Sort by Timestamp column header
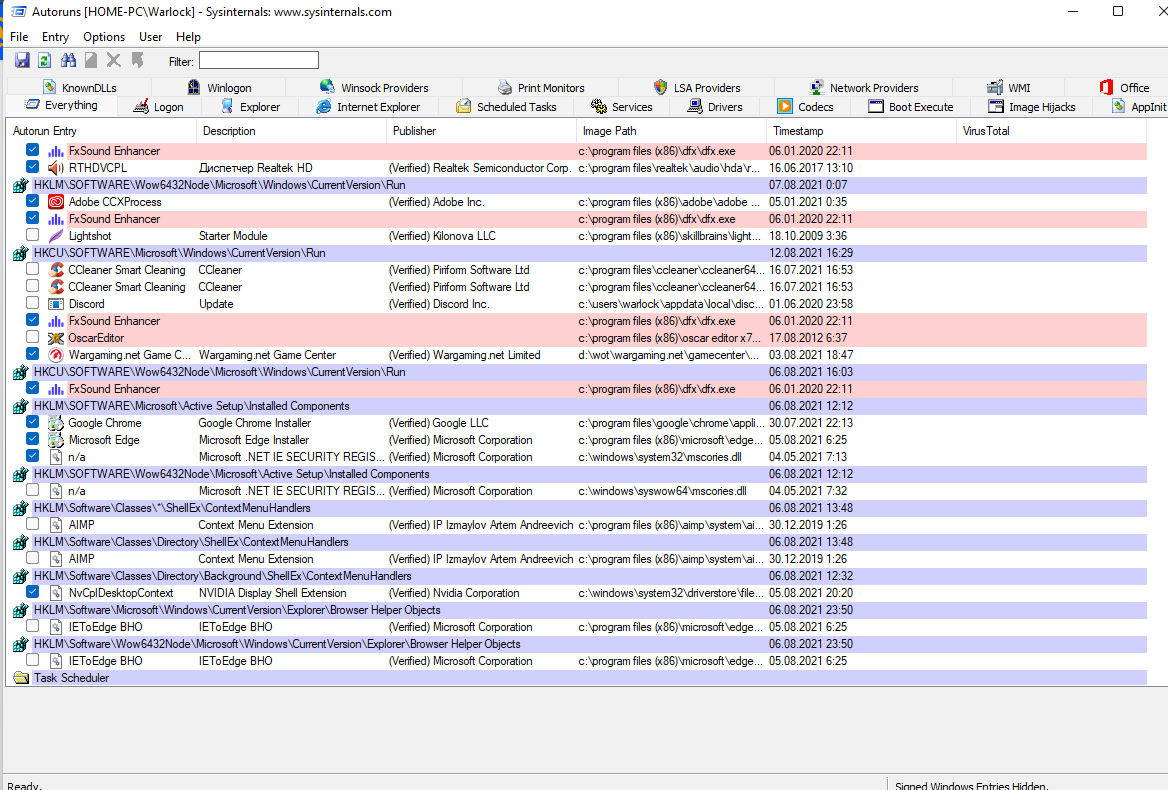Viewport: 1168px width, 790px height. [861, 131]
